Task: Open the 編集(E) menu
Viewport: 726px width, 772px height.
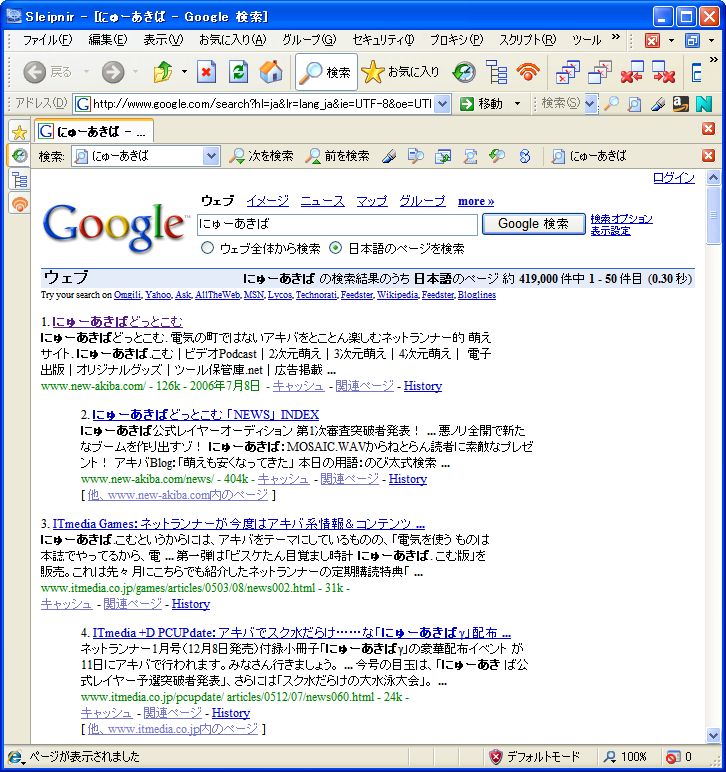Action: click(x=107, y=39)
